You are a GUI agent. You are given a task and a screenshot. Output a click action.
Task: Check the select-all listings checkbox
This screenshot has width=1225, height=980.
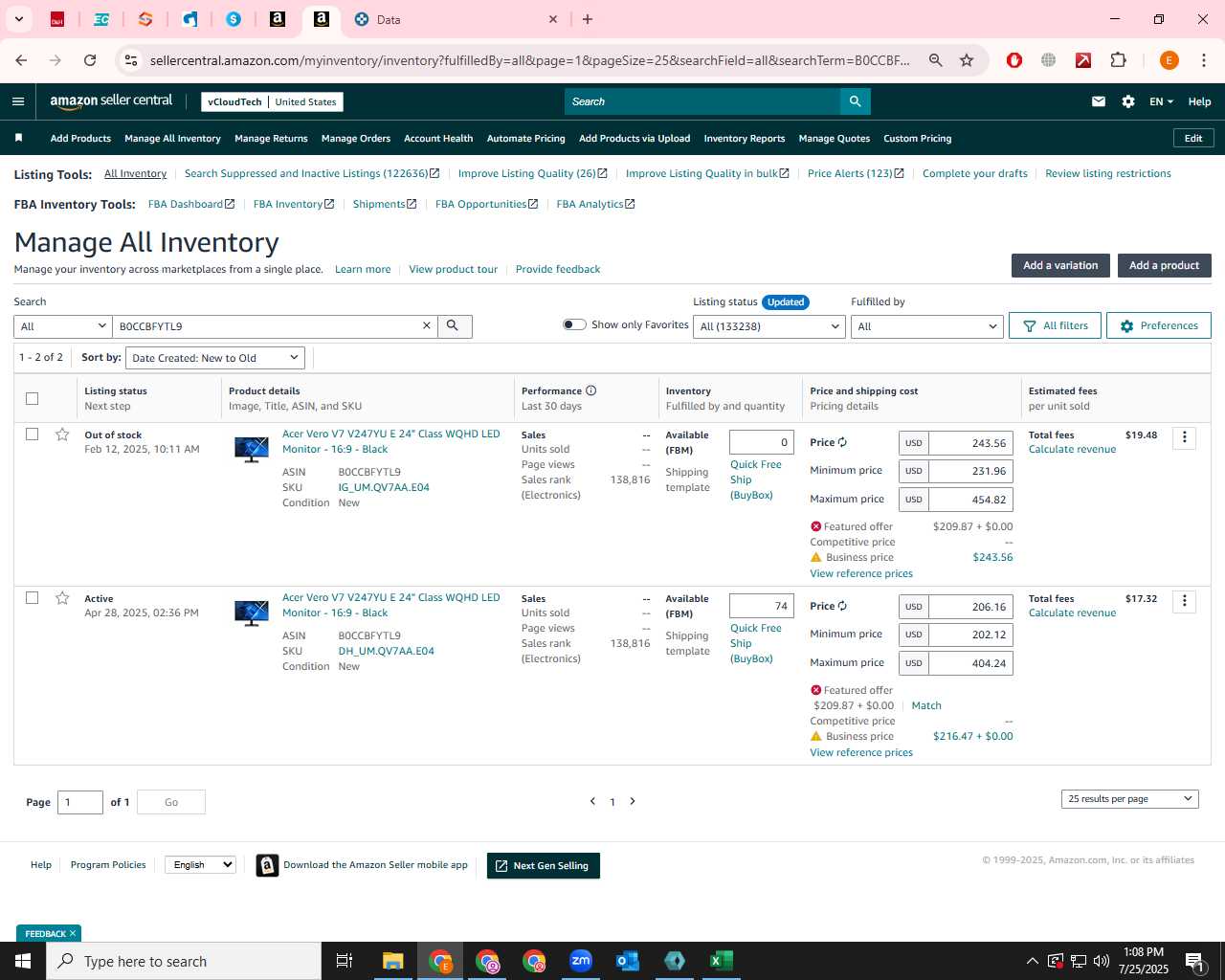tap(33, 398)
